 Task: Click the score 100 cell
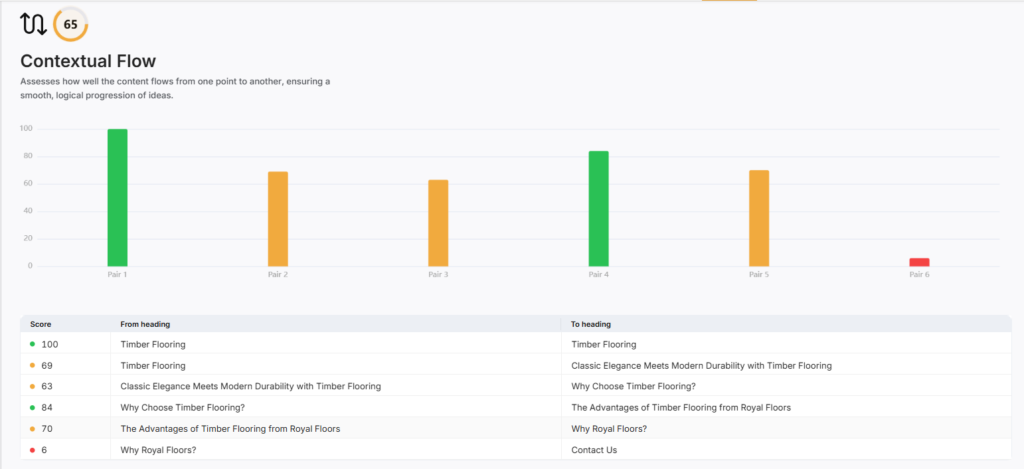[x=65, y=344]
